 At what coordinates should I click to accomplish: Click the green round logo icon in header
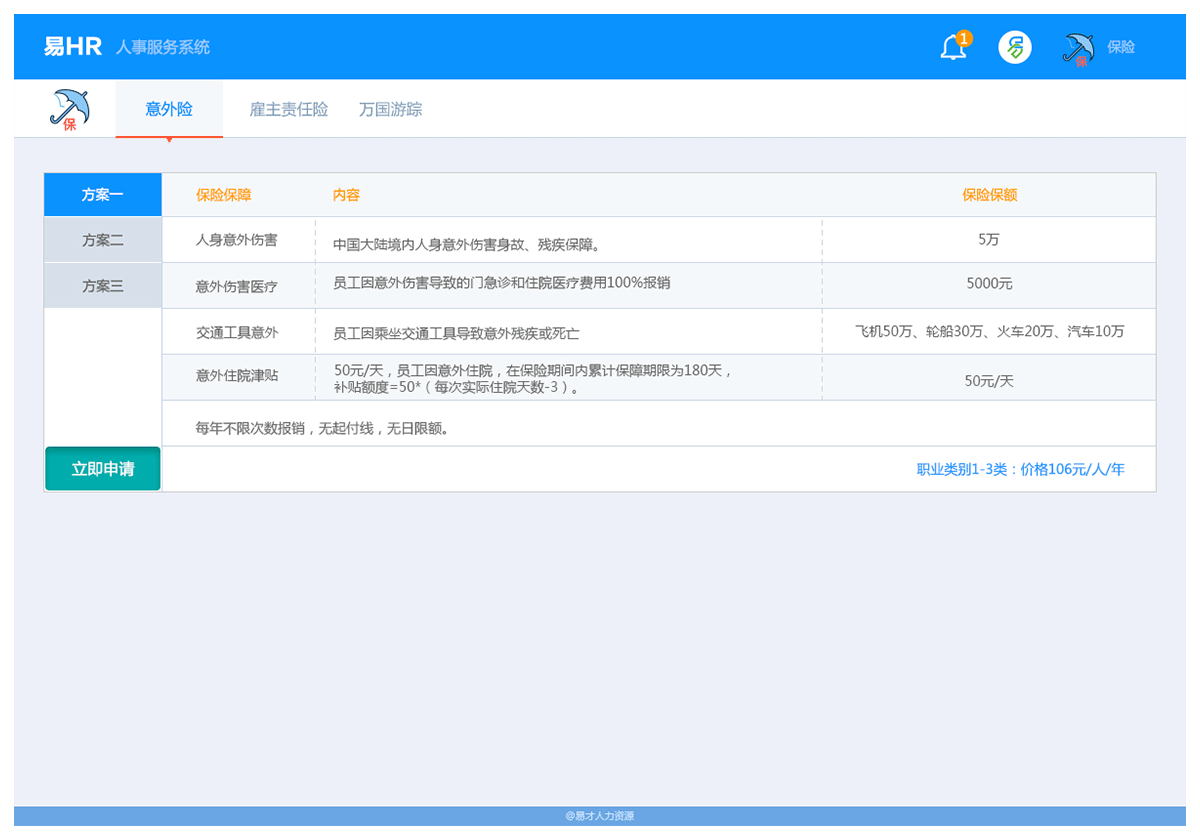pos(1015,47)
